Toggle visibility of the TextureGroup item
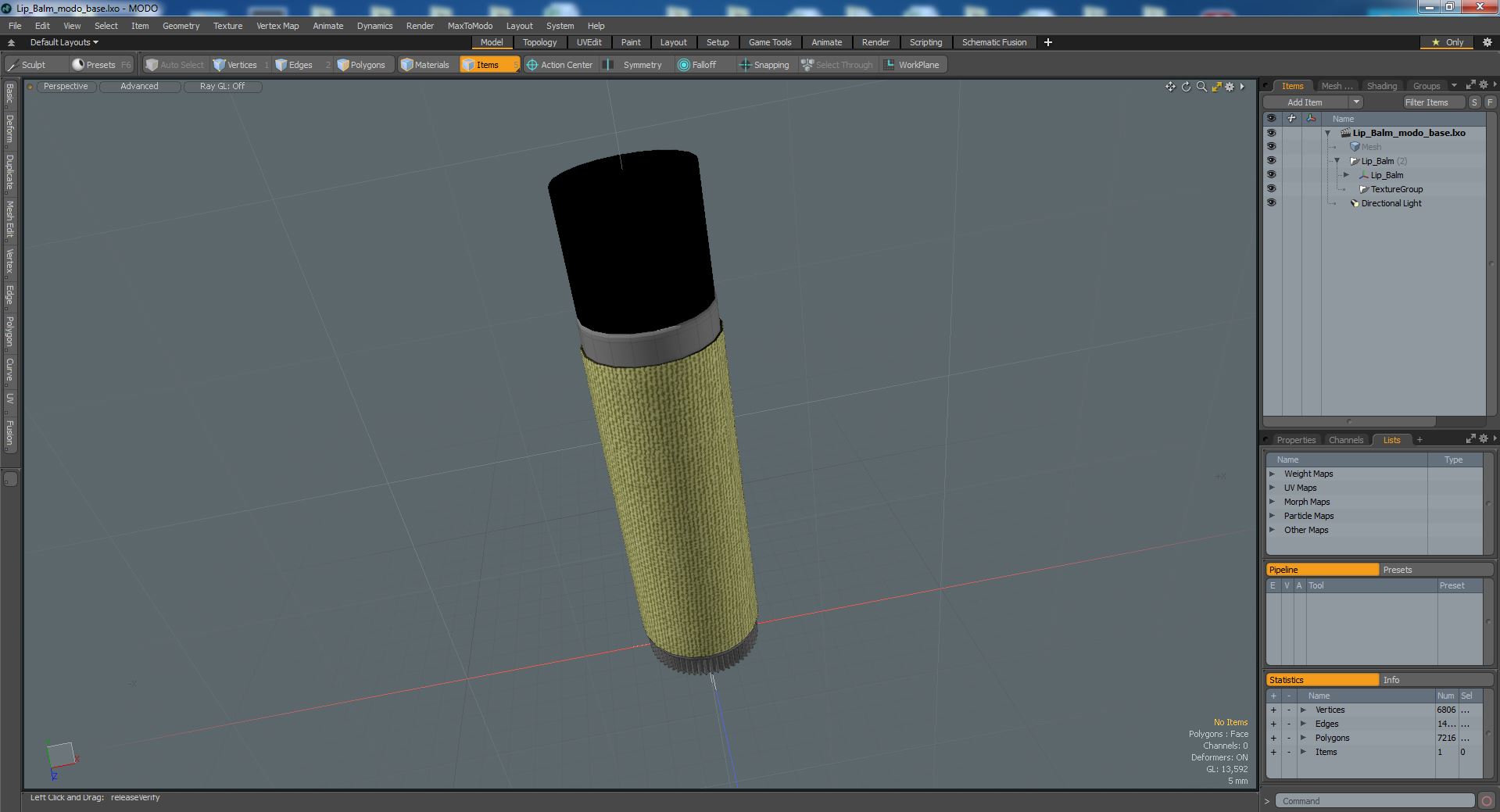The width and height of the screenshot is (1500, 812). (x=1271, y=189)
